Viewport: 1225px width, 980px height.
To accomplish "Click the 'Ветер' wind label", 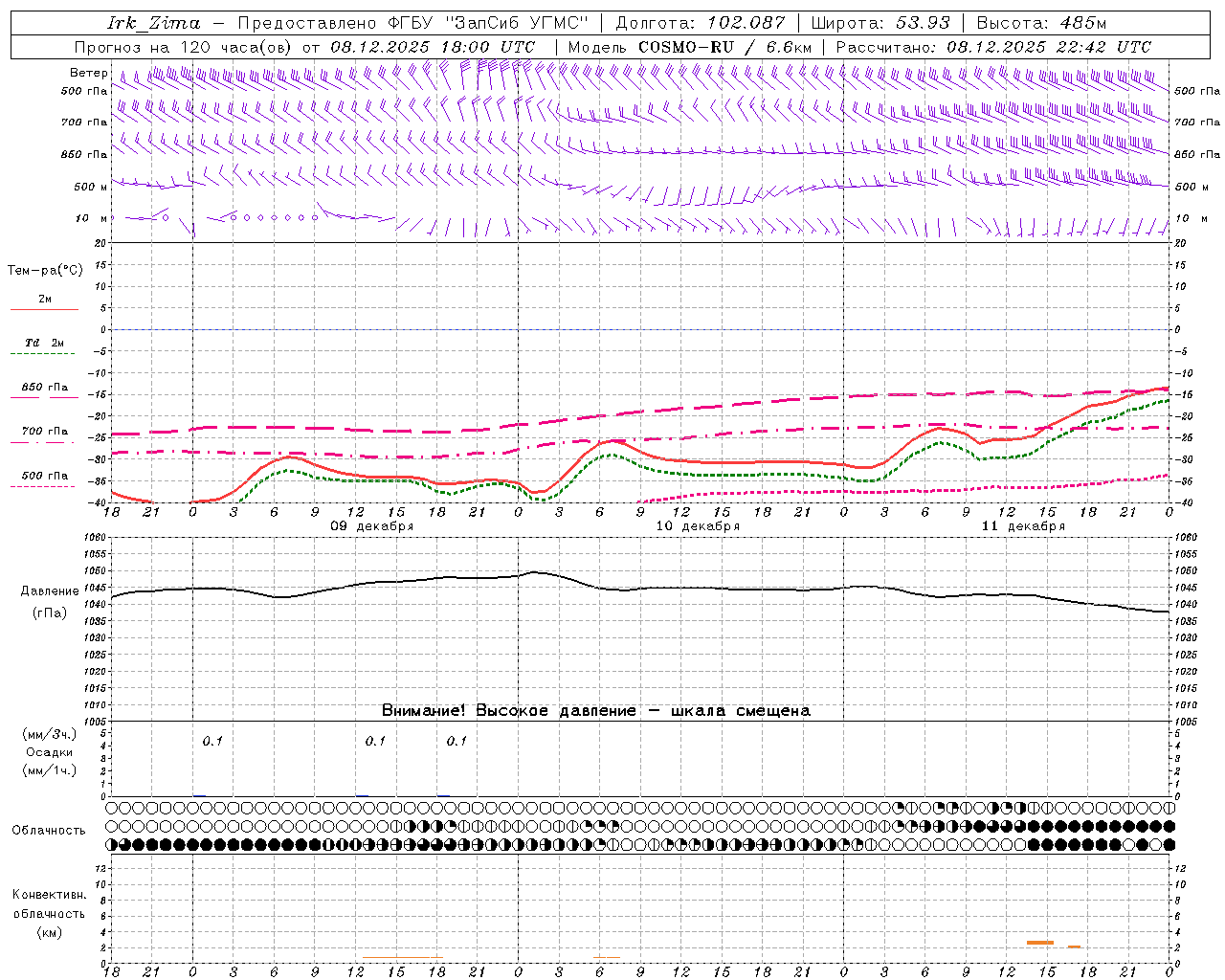I will pyautogui.click(x=88, y=73).
